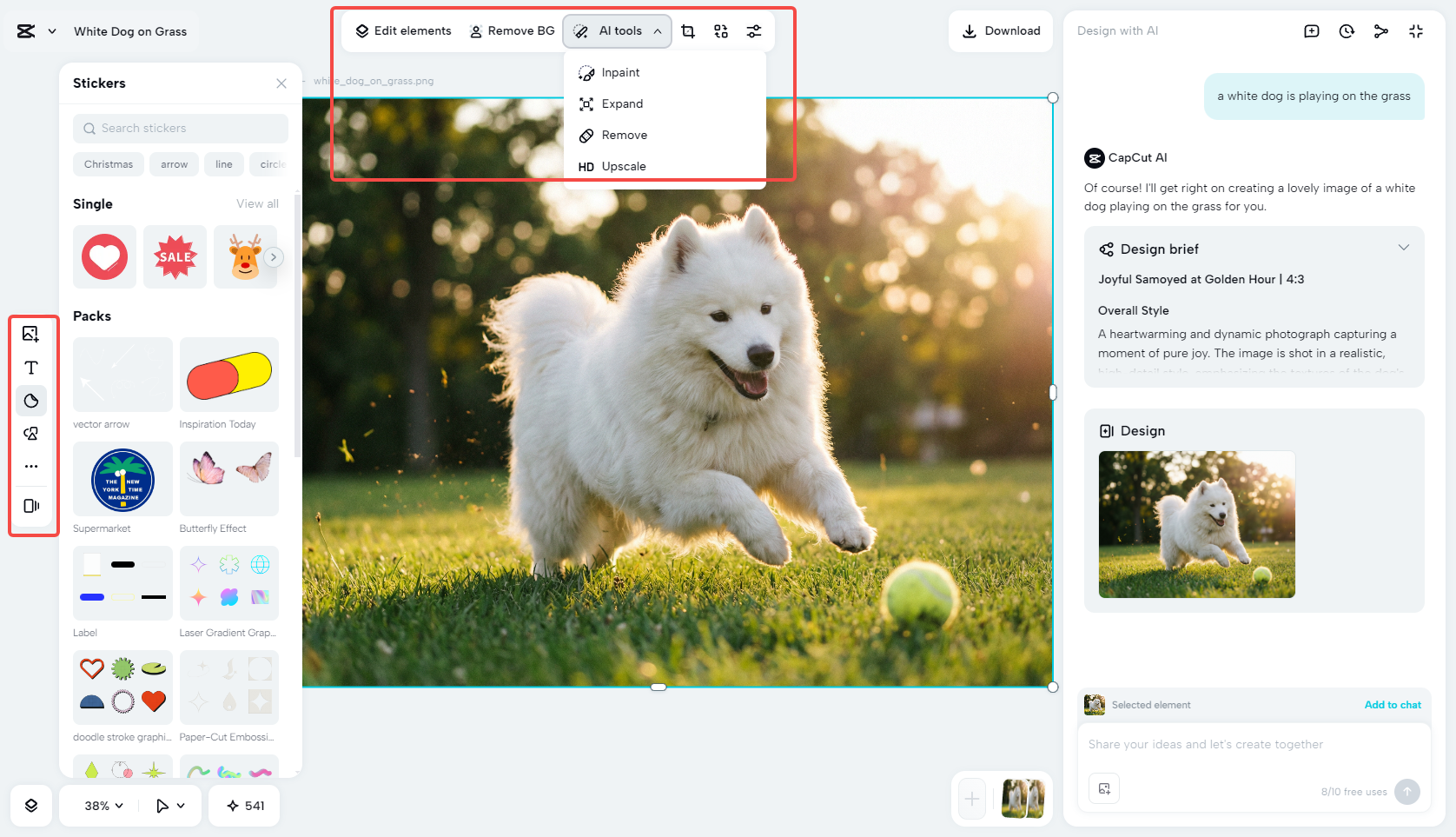Open the more tools ellipsis in sidebar
This screenshot has width=1456, height=837.
click(31, 467)
